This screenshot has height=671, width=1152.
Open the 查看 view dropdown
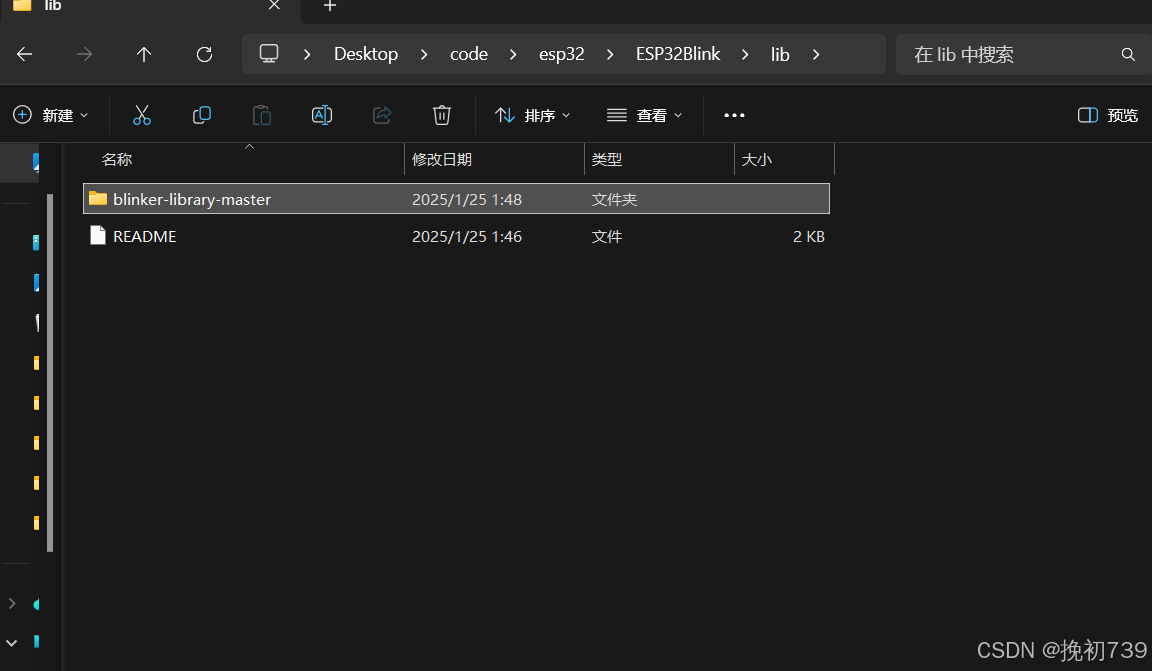click(x=645, y=114)
